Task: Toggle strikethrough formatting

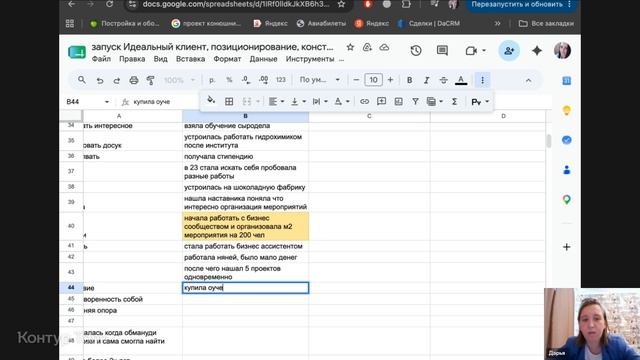Action: click(x=444, y=80)
